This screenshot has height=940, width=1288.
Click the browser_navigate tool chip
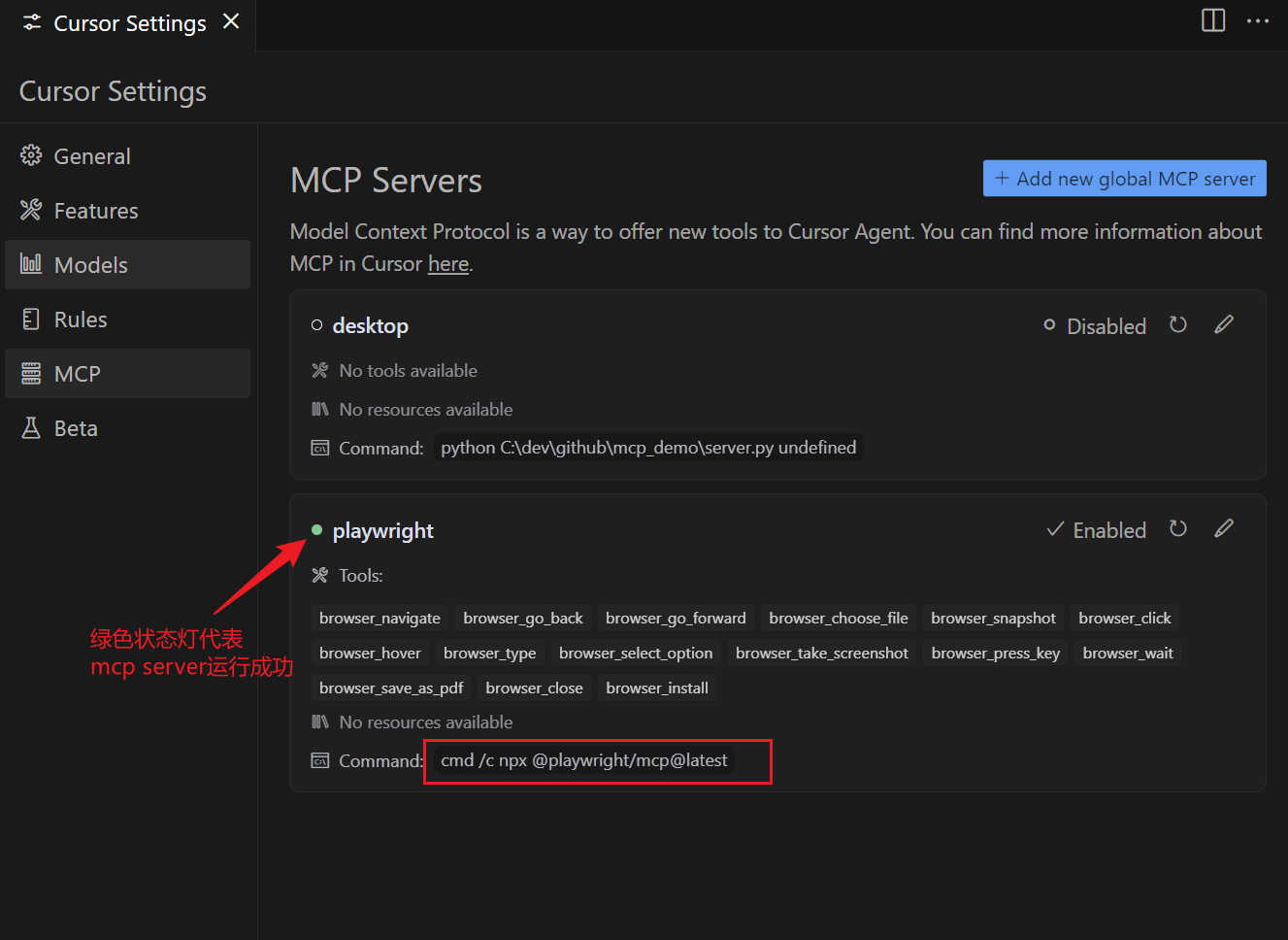380,619
